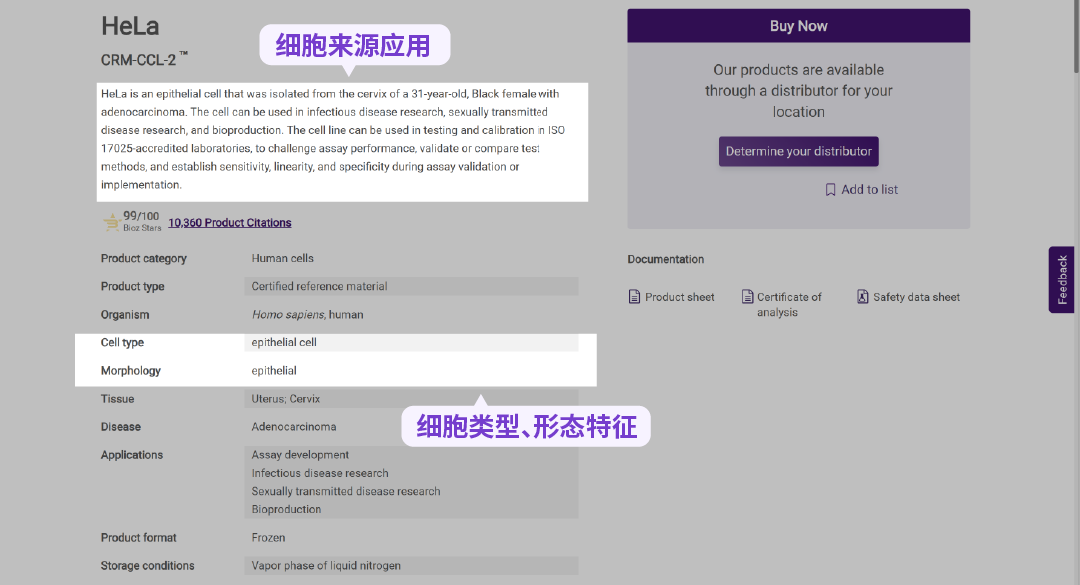This screenshot has width=1080, height=585.
Task: Click the 'Adenocarcinoma' disease value
Action: coord(293,427)
